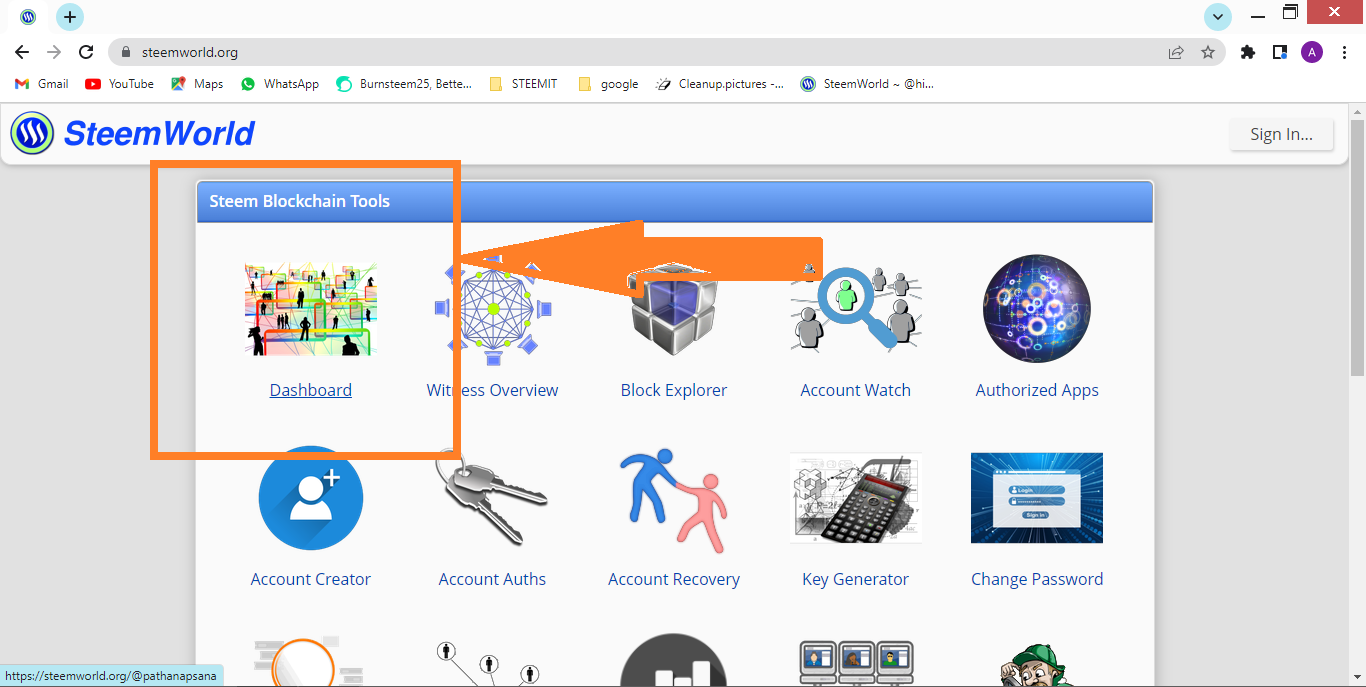Open the Chrome profile avatar menu
The width and height of the screenshot is (1366, 687).
[x=1312, y=51]
